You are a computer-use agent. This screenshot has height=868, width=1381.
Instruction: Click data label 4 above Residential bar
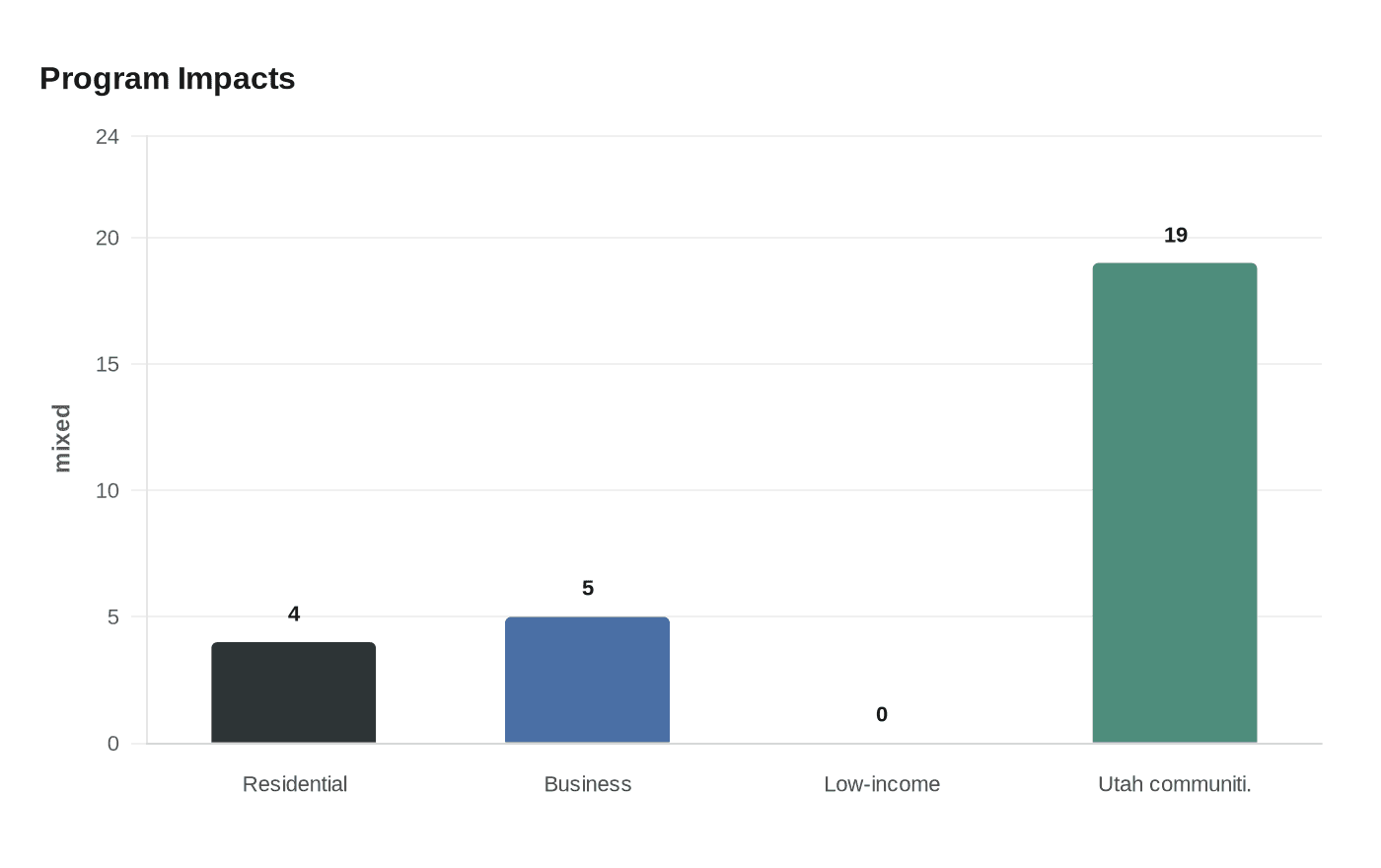pyautogui.click(x=294, y=614)
